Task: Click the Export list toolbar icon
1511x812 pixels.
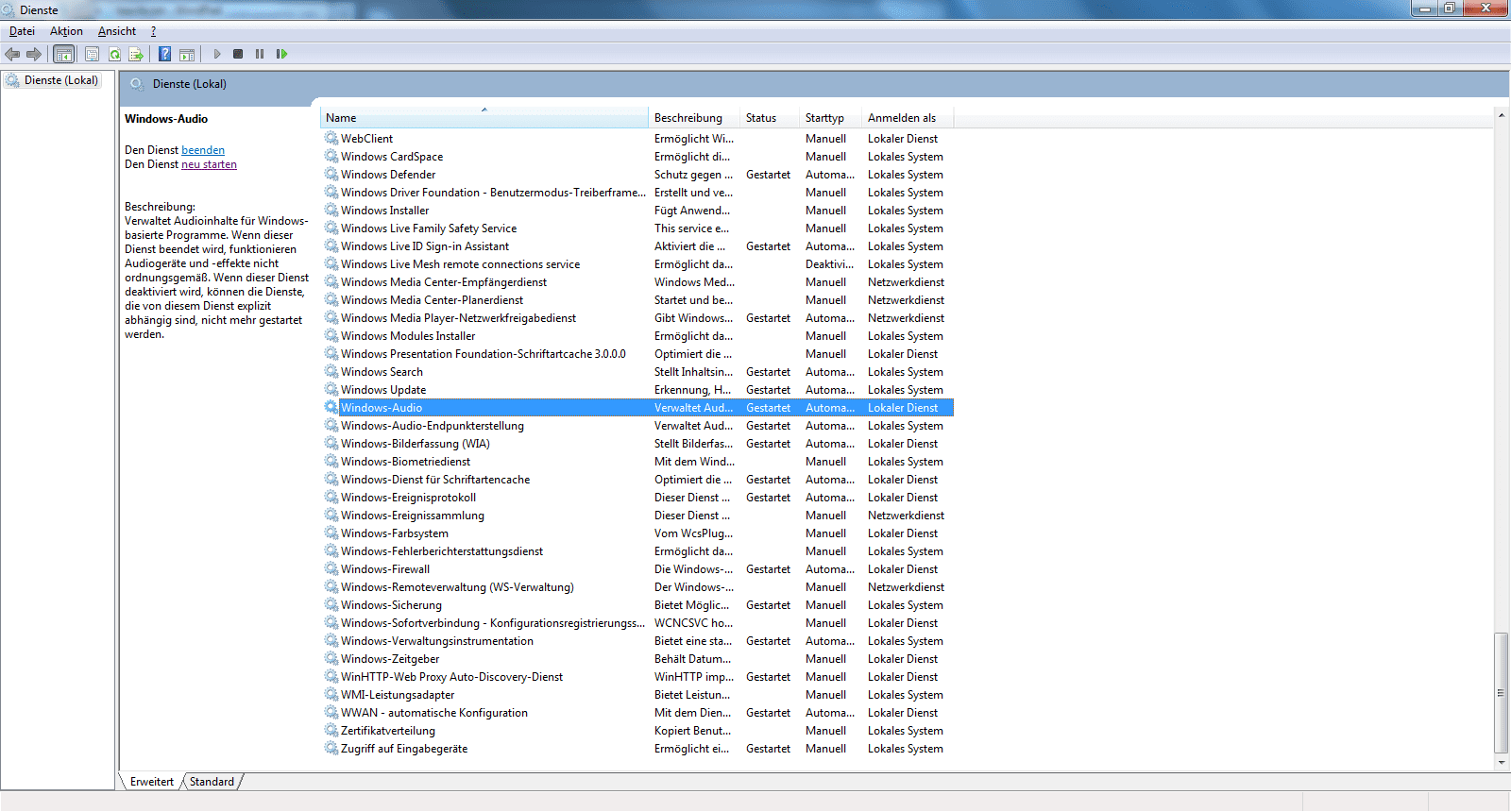Action: coord(136,54)
